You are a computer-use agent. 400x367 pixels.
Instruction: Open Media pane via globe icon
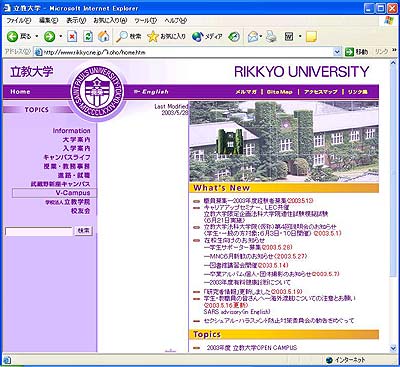198,36
